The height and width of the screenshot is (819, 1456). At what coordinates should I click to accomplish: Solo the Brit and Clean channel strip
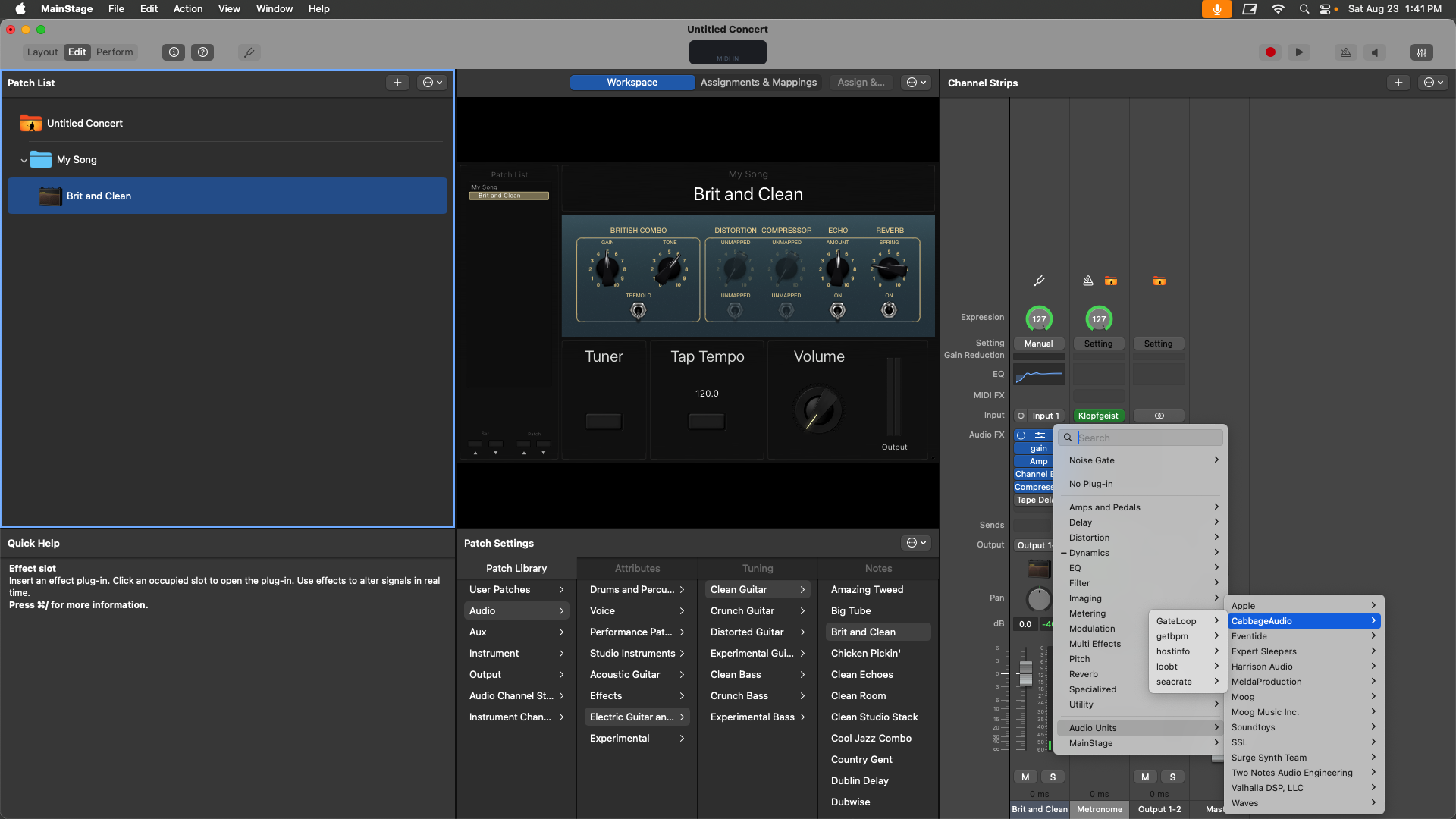click(x=1053, y=777)
